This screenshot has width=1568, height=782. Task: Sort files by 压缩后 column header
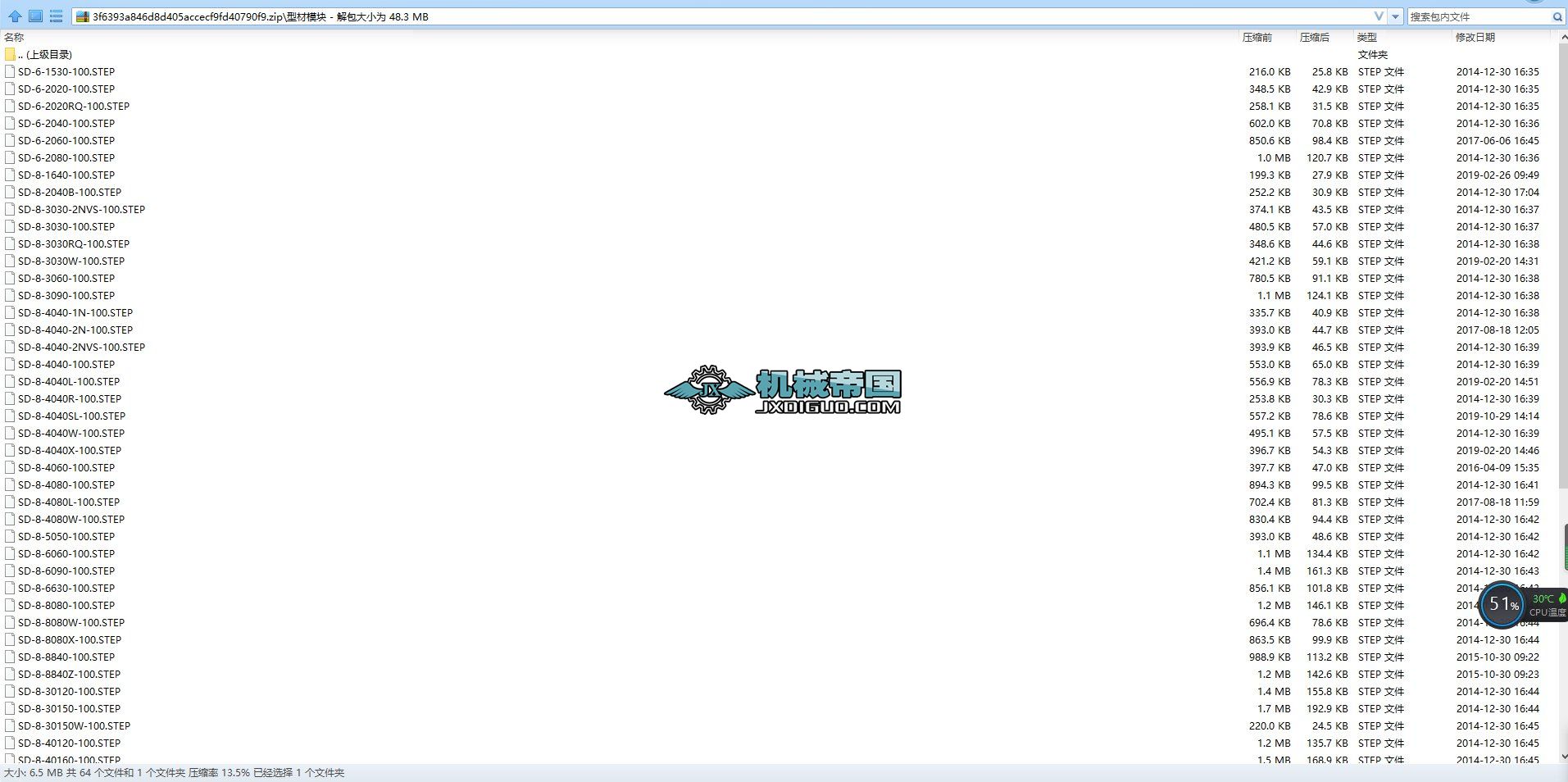coord(1315,37)
